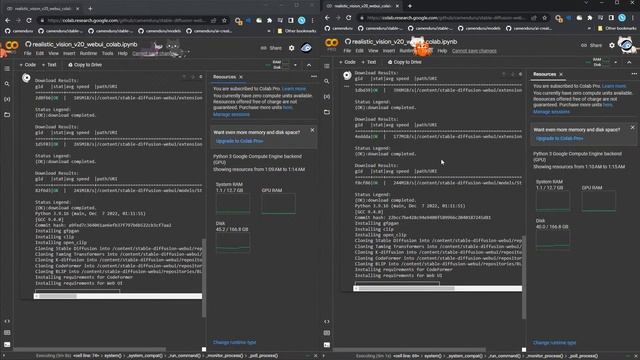Click Manage sessions link in left window
The image size is (640, 360).
point(231,115)
